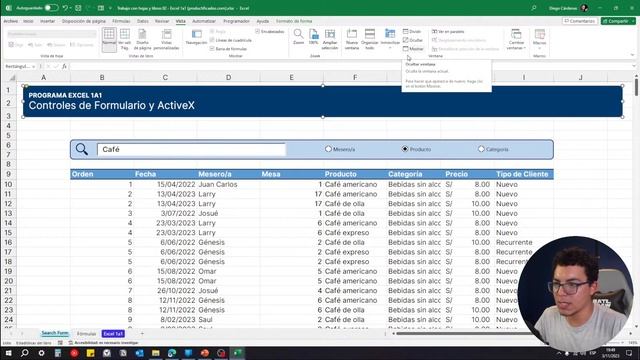This screenshot has width=640, height=360.
Task: Open the Navegación pane
Action: (196, 38)
